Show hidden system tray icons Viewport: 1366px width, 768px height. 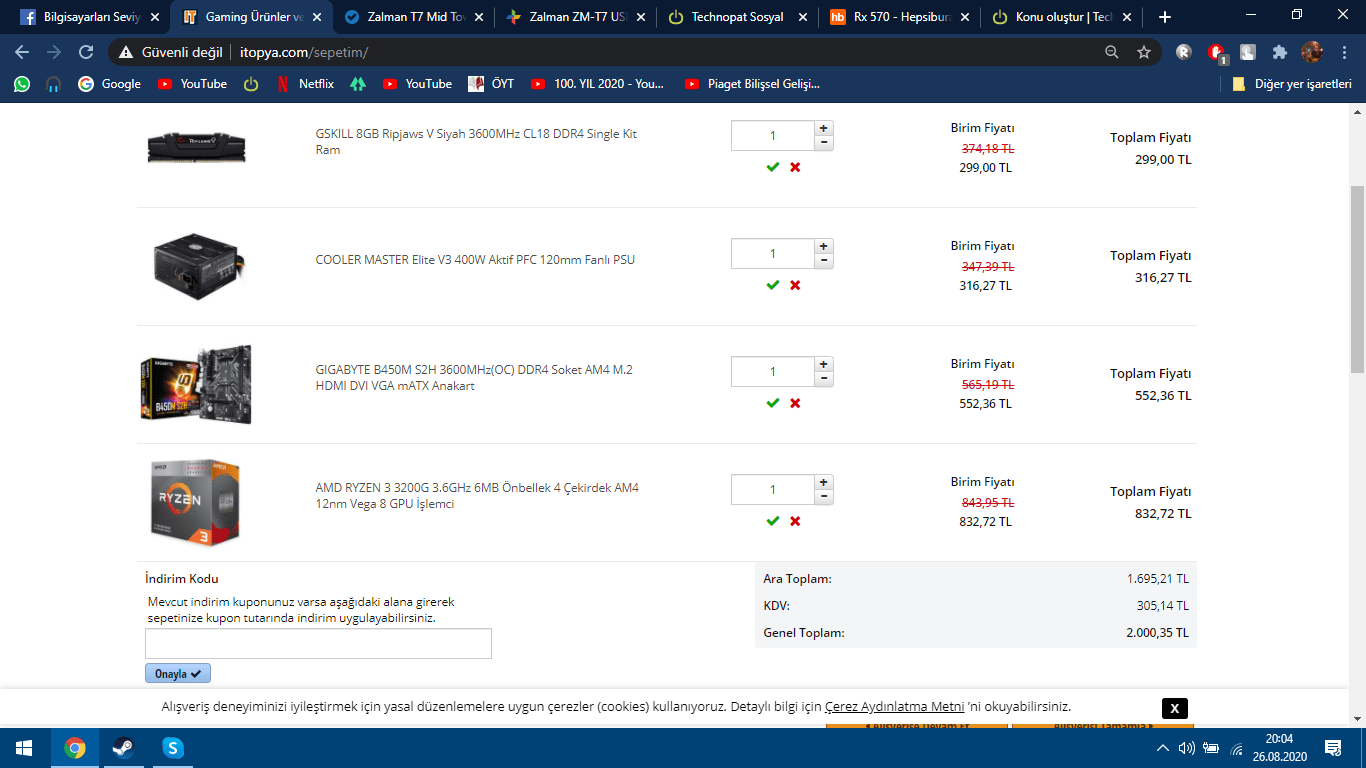[x=1163, y=748]
